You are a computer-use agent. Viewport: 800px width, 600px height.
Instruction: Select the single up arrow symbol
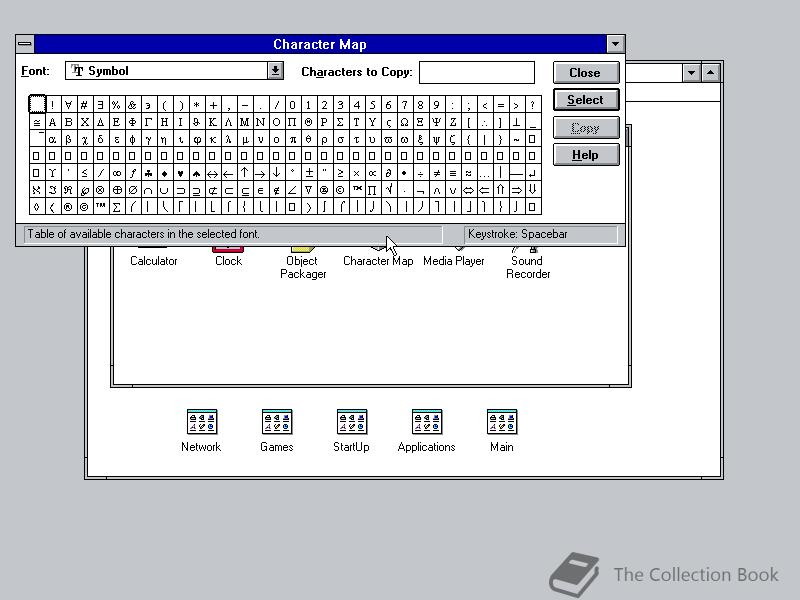pyautogui.click(x=244, y=173)
